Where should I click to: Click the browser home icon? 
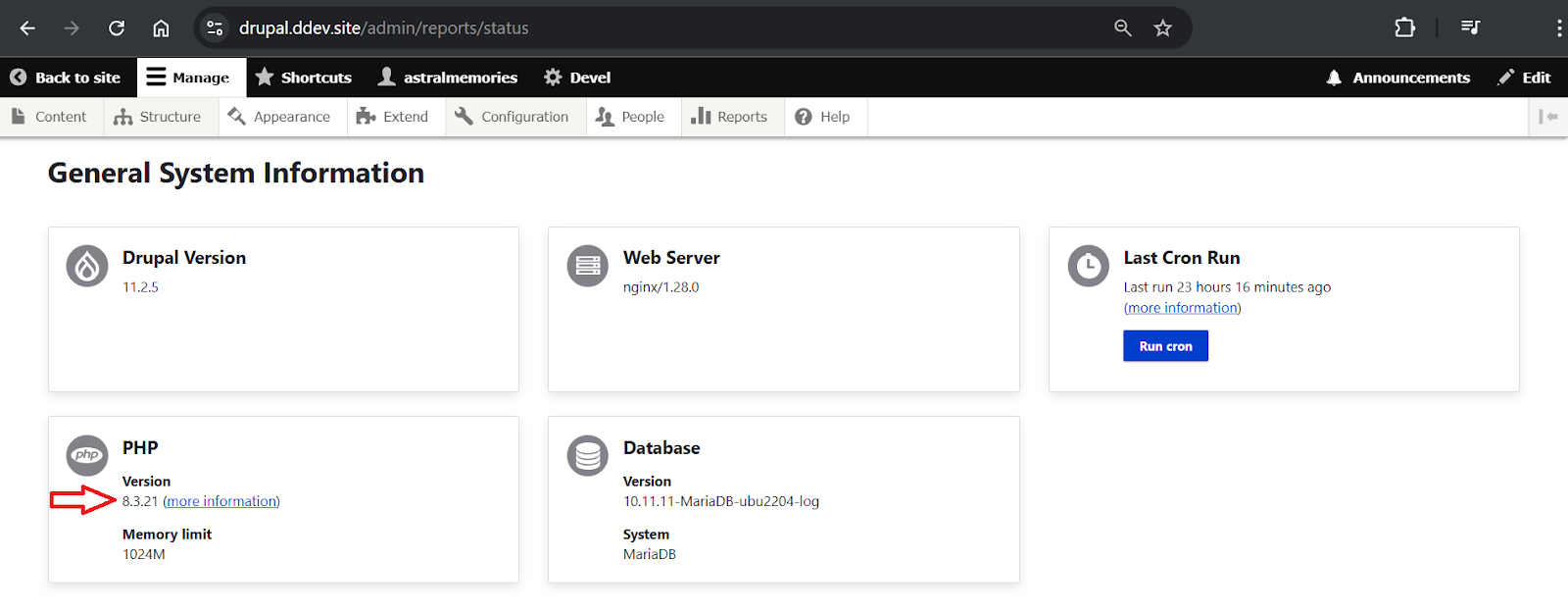[161, 28]
